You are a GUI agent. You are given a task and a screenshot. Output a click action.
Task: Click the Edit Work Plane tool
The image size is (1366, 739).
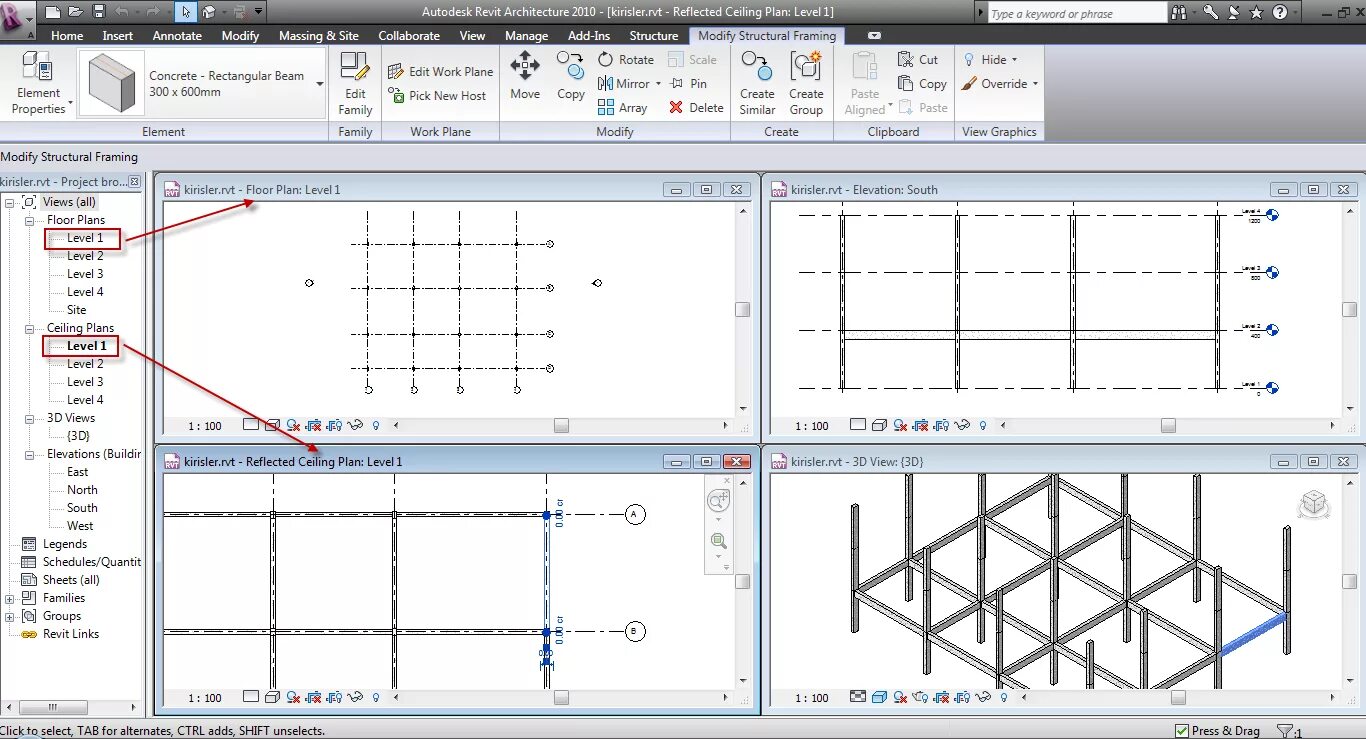[441, 72]
